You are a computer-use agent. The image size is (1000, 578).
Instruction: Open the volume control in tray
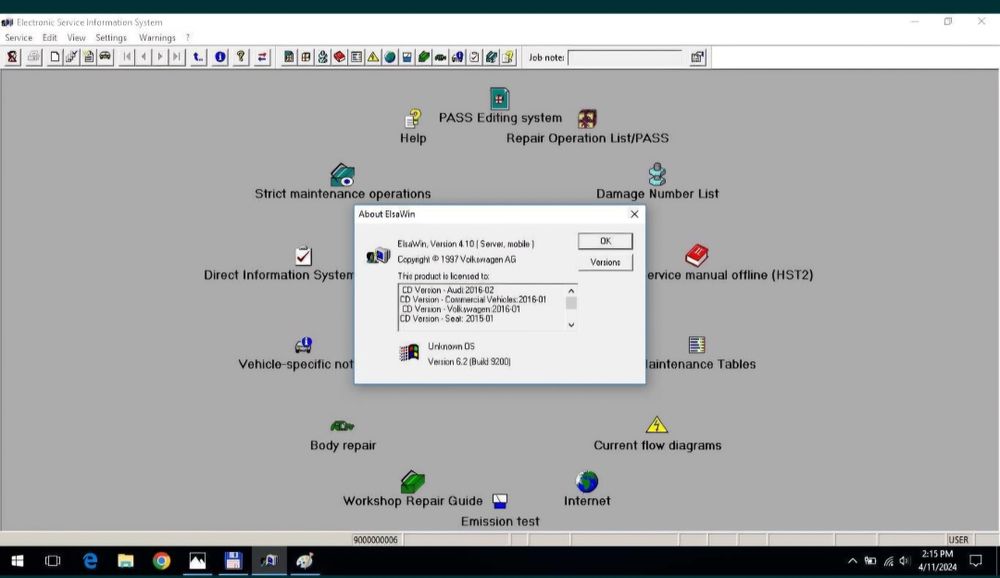point(904,561)
